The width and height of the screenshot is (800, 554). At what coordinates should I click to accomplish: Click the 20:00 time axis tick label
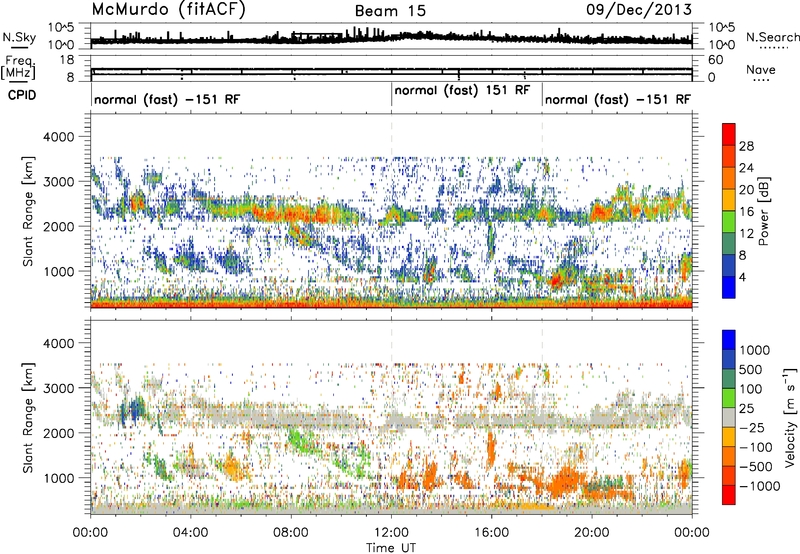pos(591,533)
